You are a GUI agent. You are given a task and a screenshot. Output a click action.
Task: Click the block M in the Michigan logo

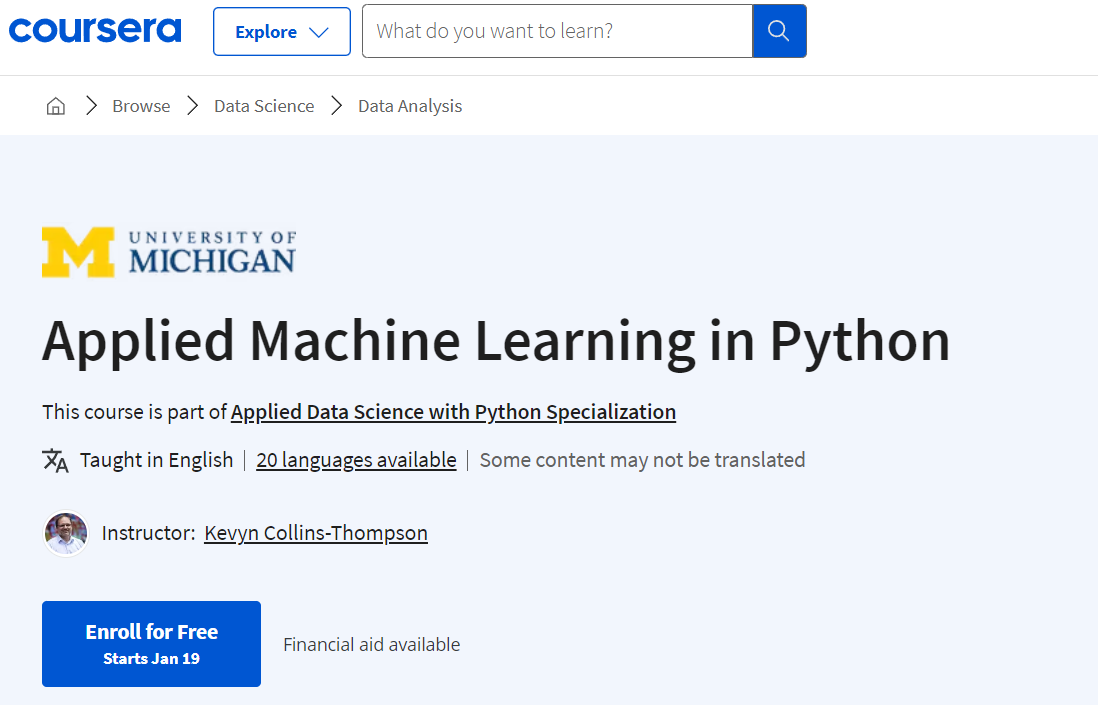pos(77,251)
